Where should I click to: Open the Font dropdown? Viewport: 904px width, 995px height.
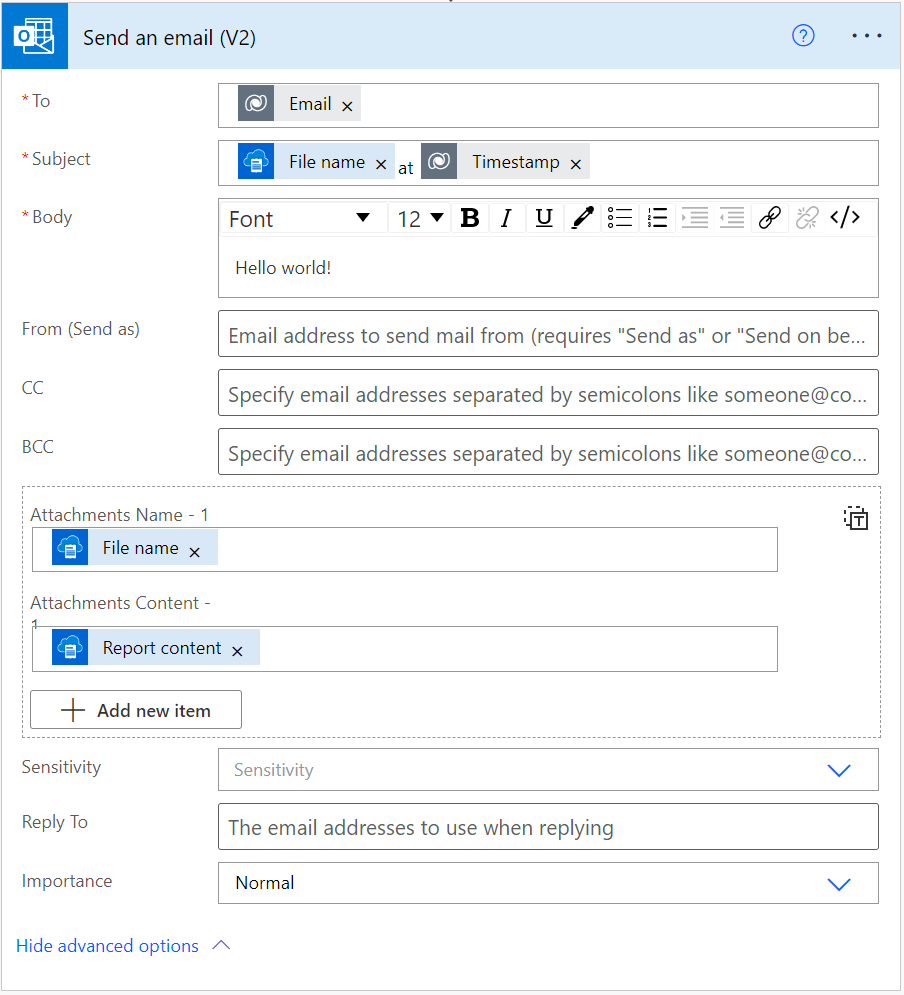(x=299, y=219)
